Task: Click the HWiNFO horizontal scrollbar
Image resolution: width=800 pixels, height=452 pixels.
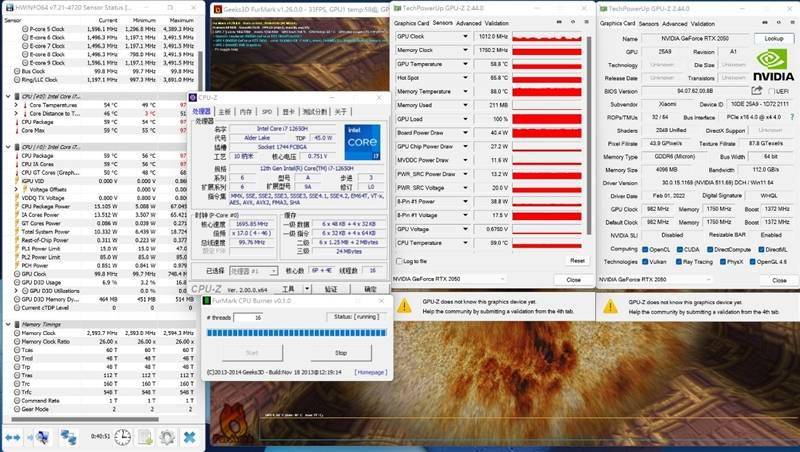Action: pos(85,419)
